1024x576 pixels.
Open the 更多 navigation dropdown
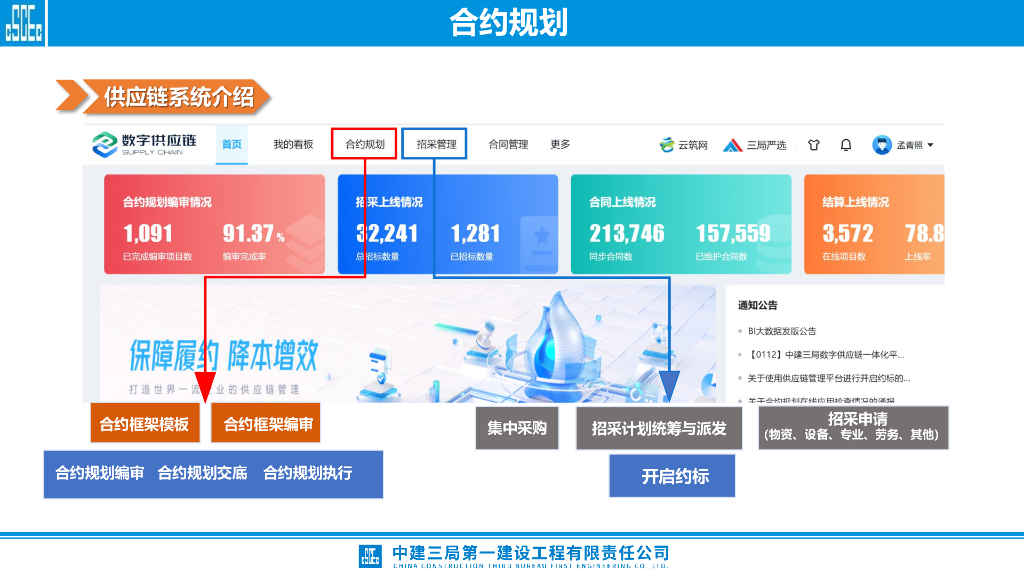pyautogui.click(x=559, y=144)
